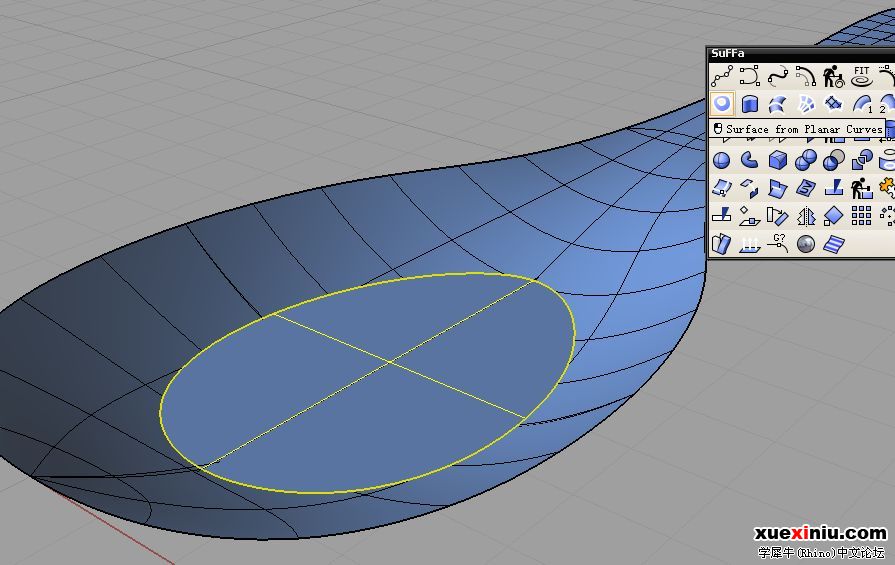This screenshot has height=565, width=895.
Task: Choose the Blend Surface tool
Action: (x=777, y=188)
